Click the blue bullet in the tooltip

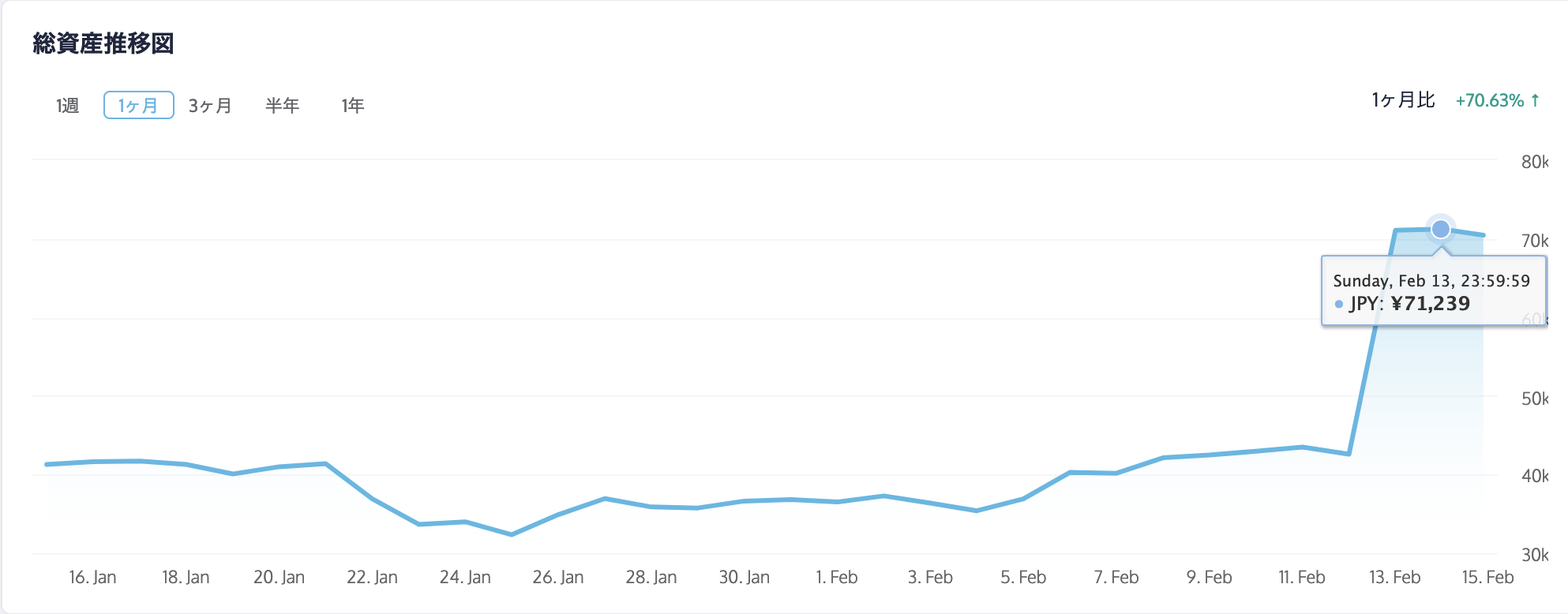point(1339,304)
